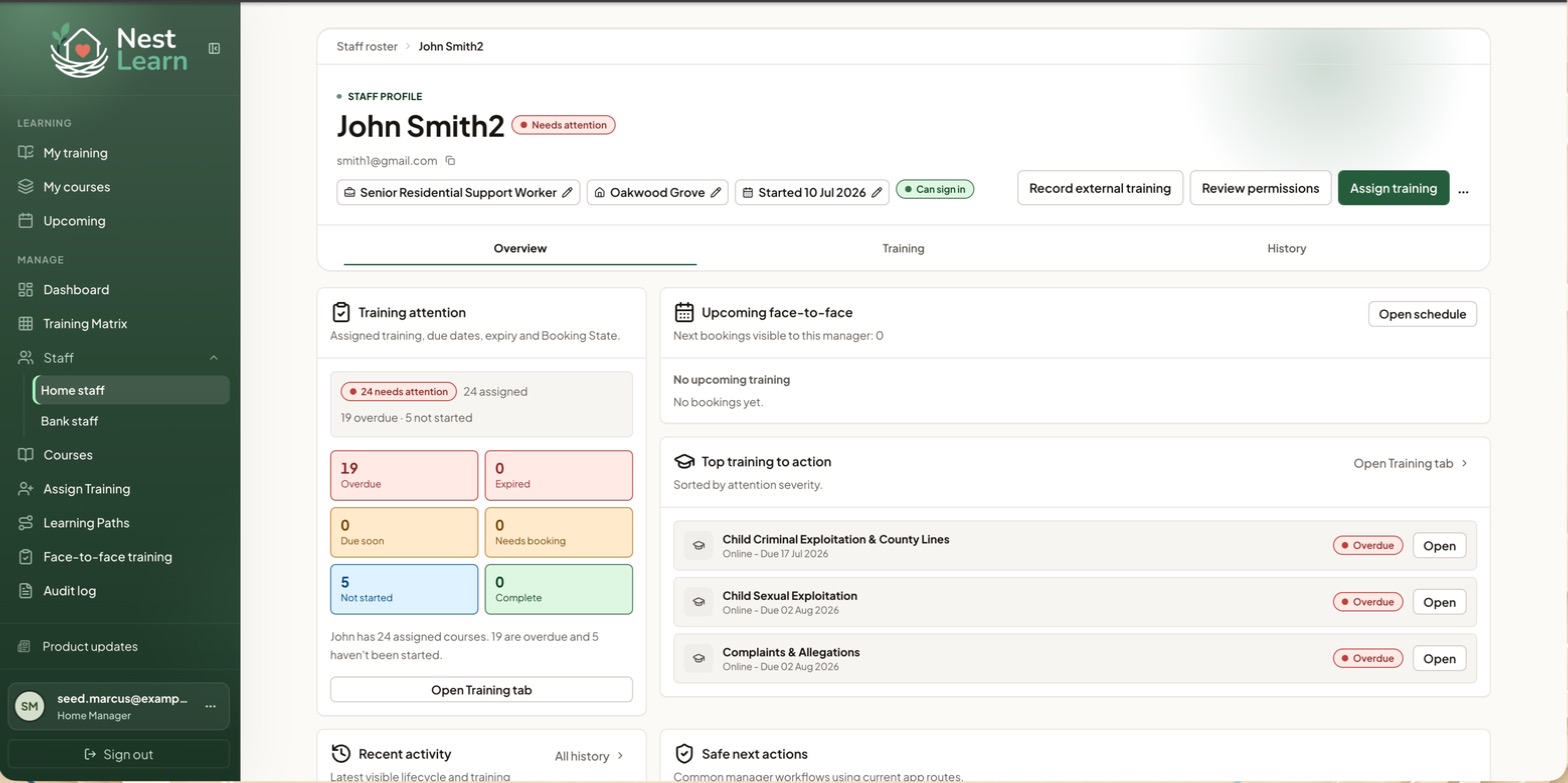
Task: Click the Nest Learn logo
Action: 118,50
